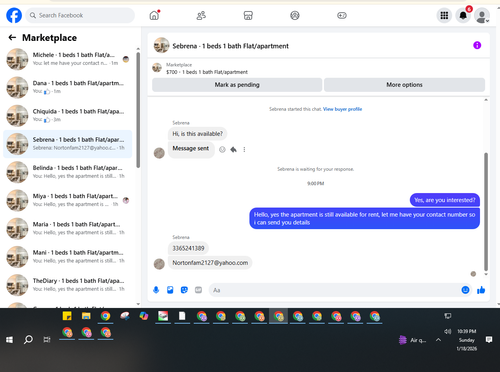Open the volume control in system tray
Viewport: 500px width, 372px height.
click(x=447, y=331)
